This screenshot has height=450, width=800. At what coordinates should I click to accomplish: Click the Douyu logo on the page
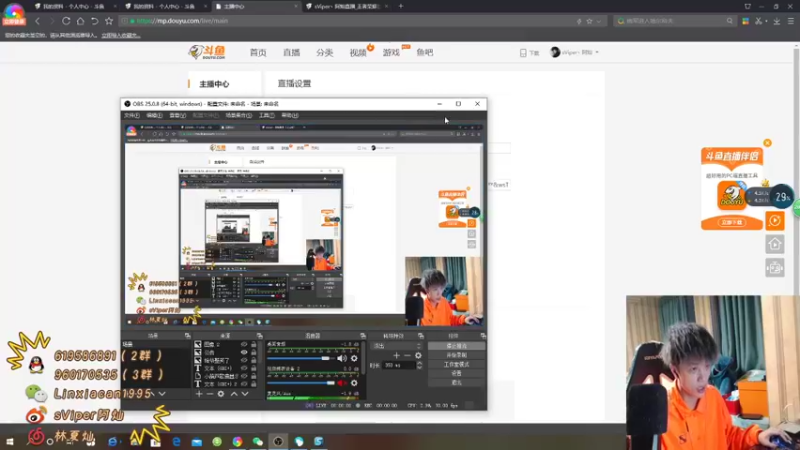[207, 52]
